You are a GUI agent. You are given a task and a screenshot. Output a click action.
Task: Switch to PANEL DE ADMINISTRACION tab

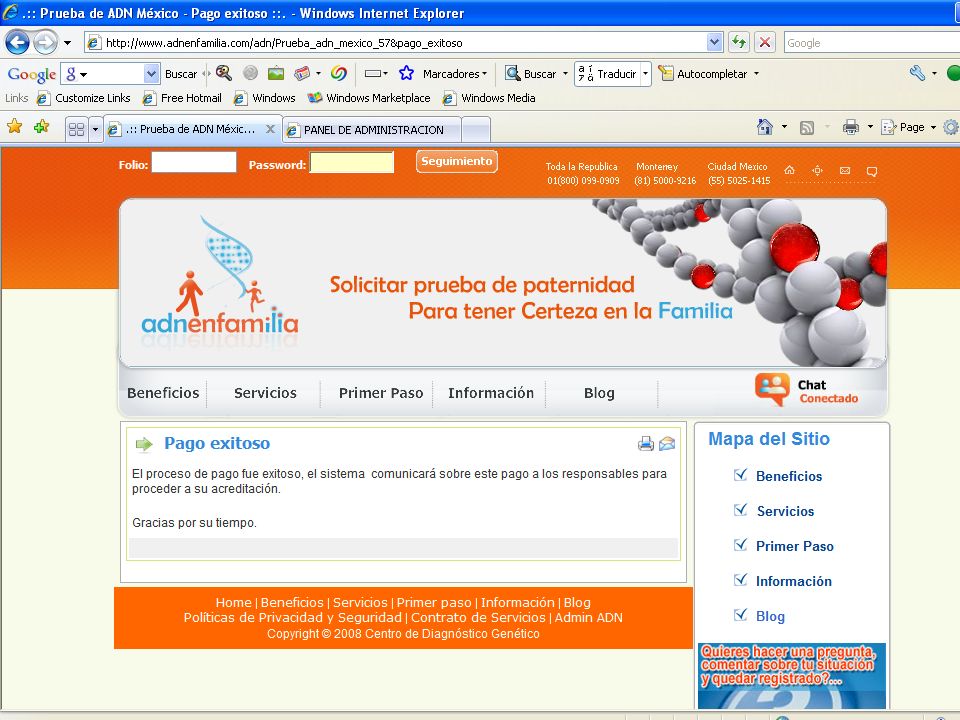coord(372,129)
